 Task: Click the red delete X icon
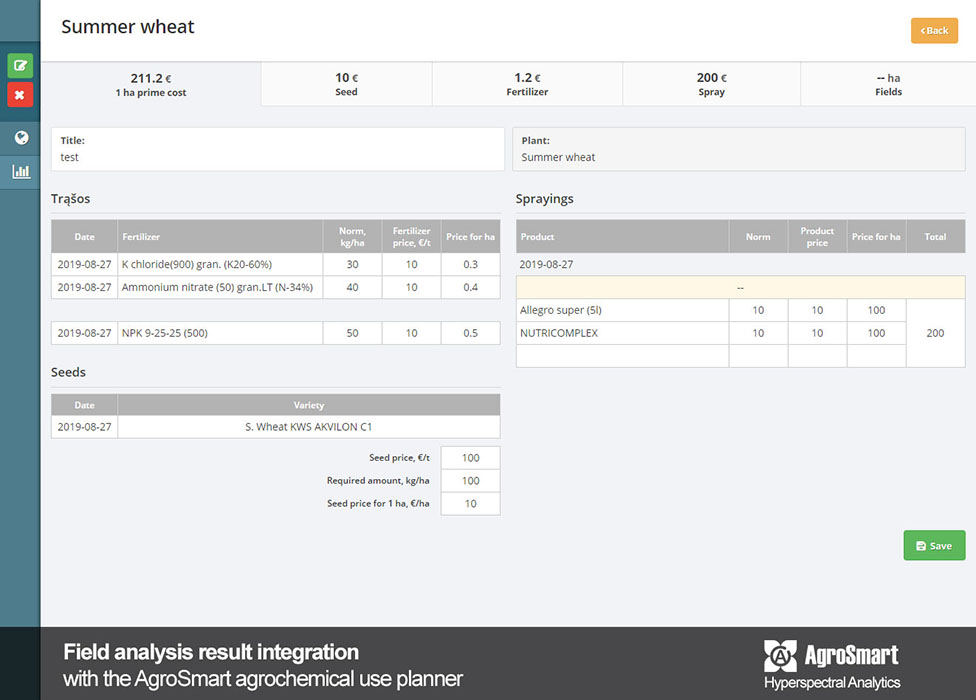click(x=20, y=95)
